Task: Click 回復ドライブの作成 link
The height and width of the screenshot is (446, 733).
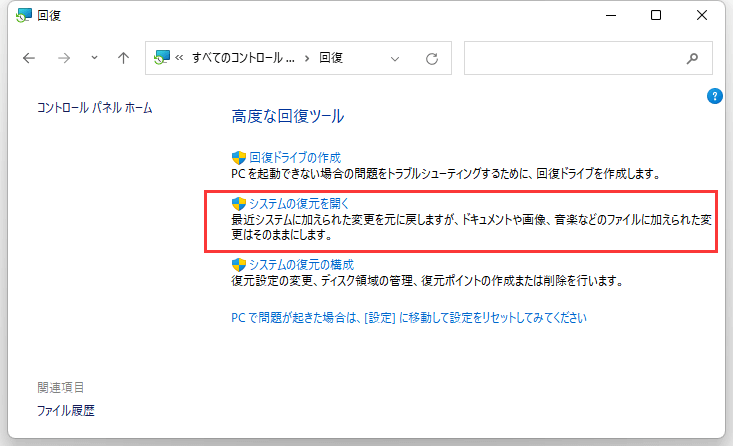Action: (295, 158)
